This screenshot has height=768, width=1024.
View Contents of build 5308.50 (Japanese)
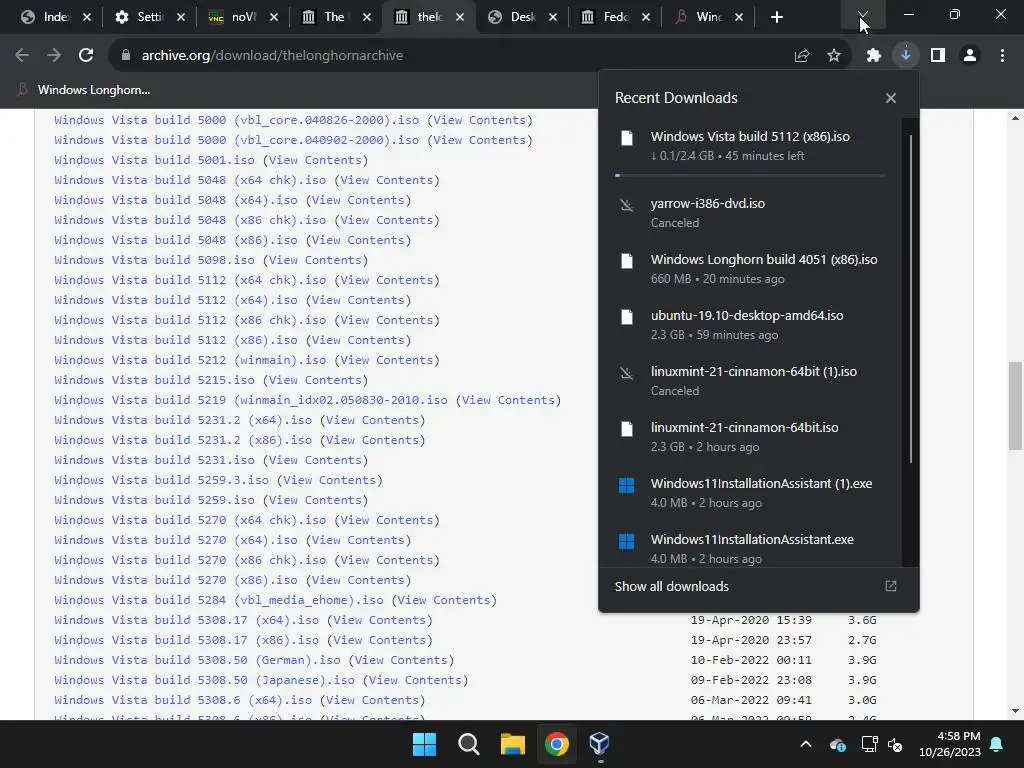pos(415,680)
